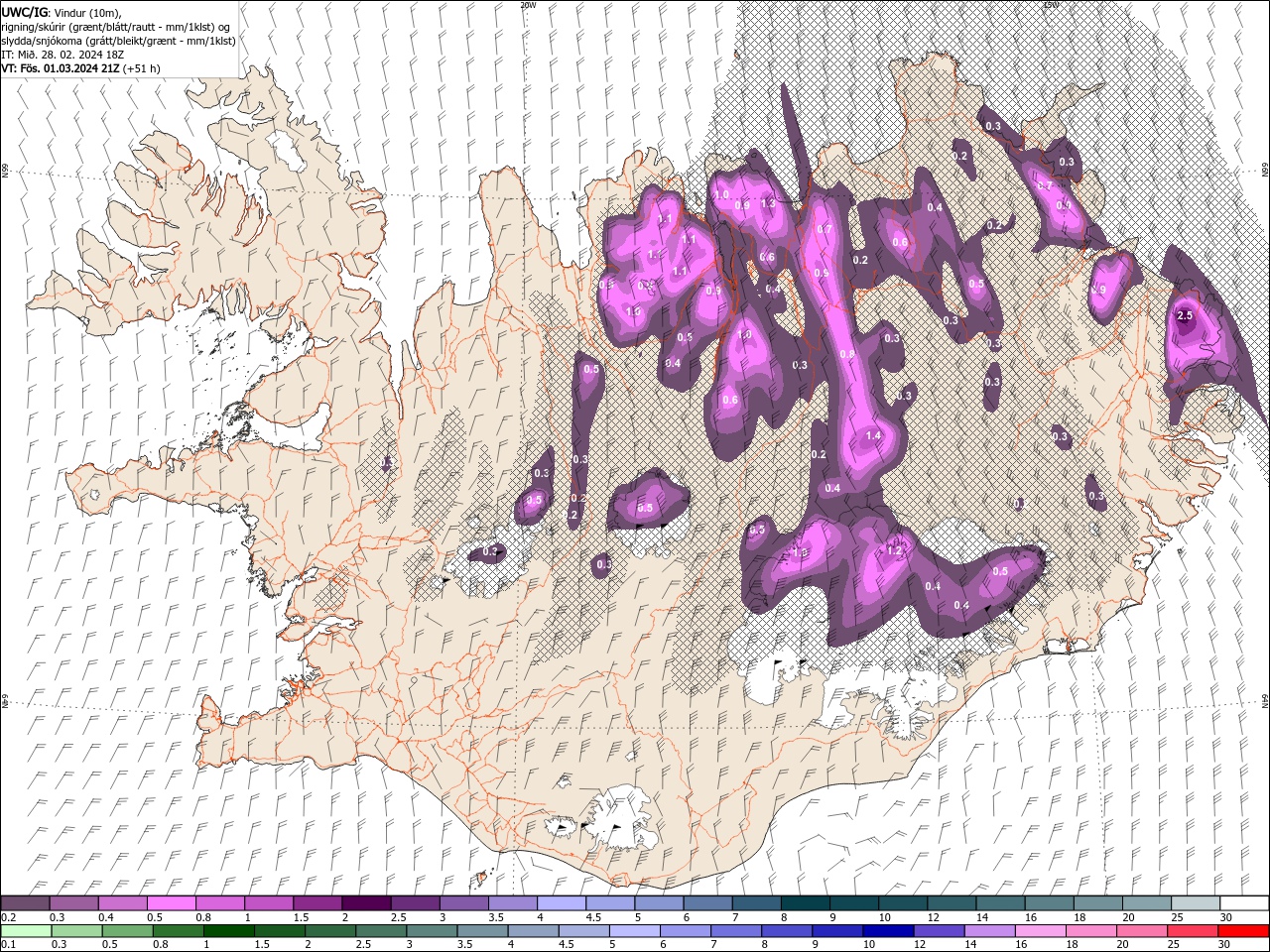1270x952 pixels.
Task: Click the 1.4 snowfall value on the map
Action: 873,435
